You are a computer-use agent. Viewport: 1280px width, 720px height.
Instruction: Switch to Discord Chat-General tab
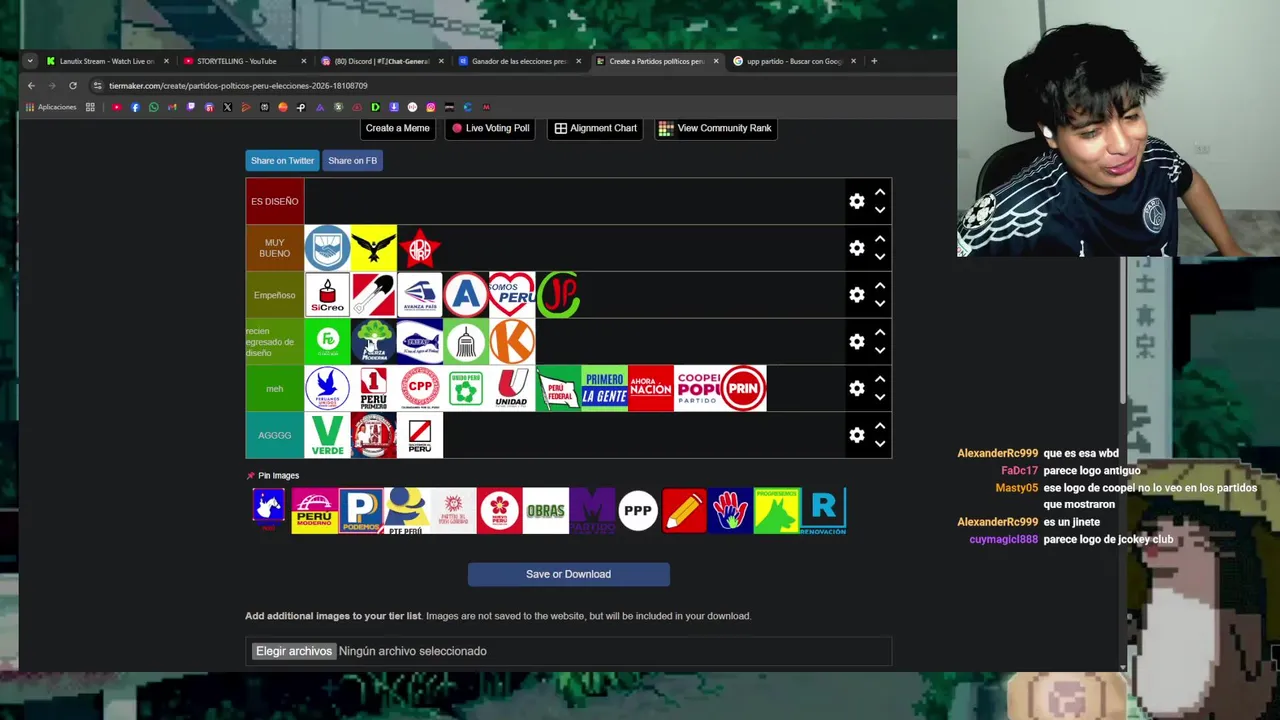pyautogui.click(x=382, y=61)
